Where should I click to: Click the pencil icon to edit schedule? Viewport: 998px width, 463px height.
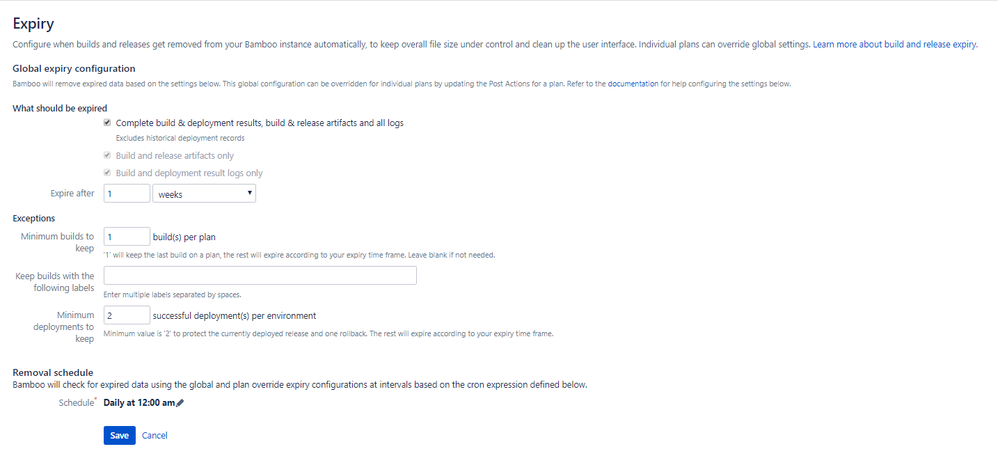click(179, 403)
